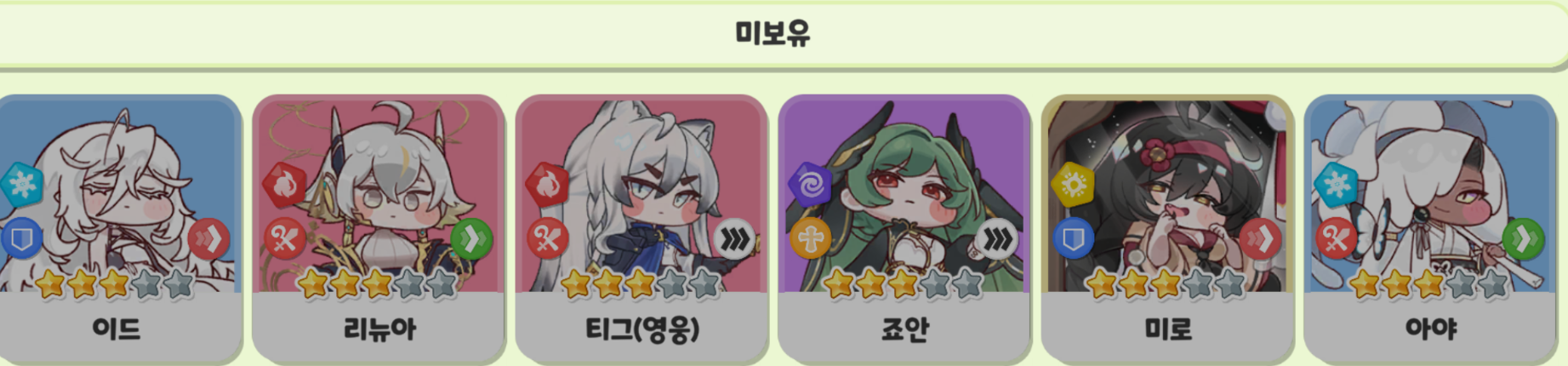The height and width of the screenshot is (366, 1568).
Task: Click the snowflake element icon on 아야
Action: pyautogui.click(x=1337, y=185)
